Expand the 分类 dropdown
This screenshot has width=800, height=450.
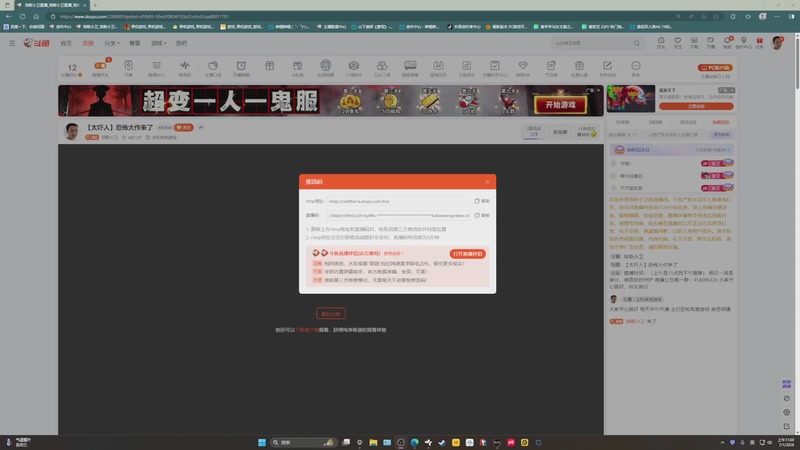tap(112, 43)
